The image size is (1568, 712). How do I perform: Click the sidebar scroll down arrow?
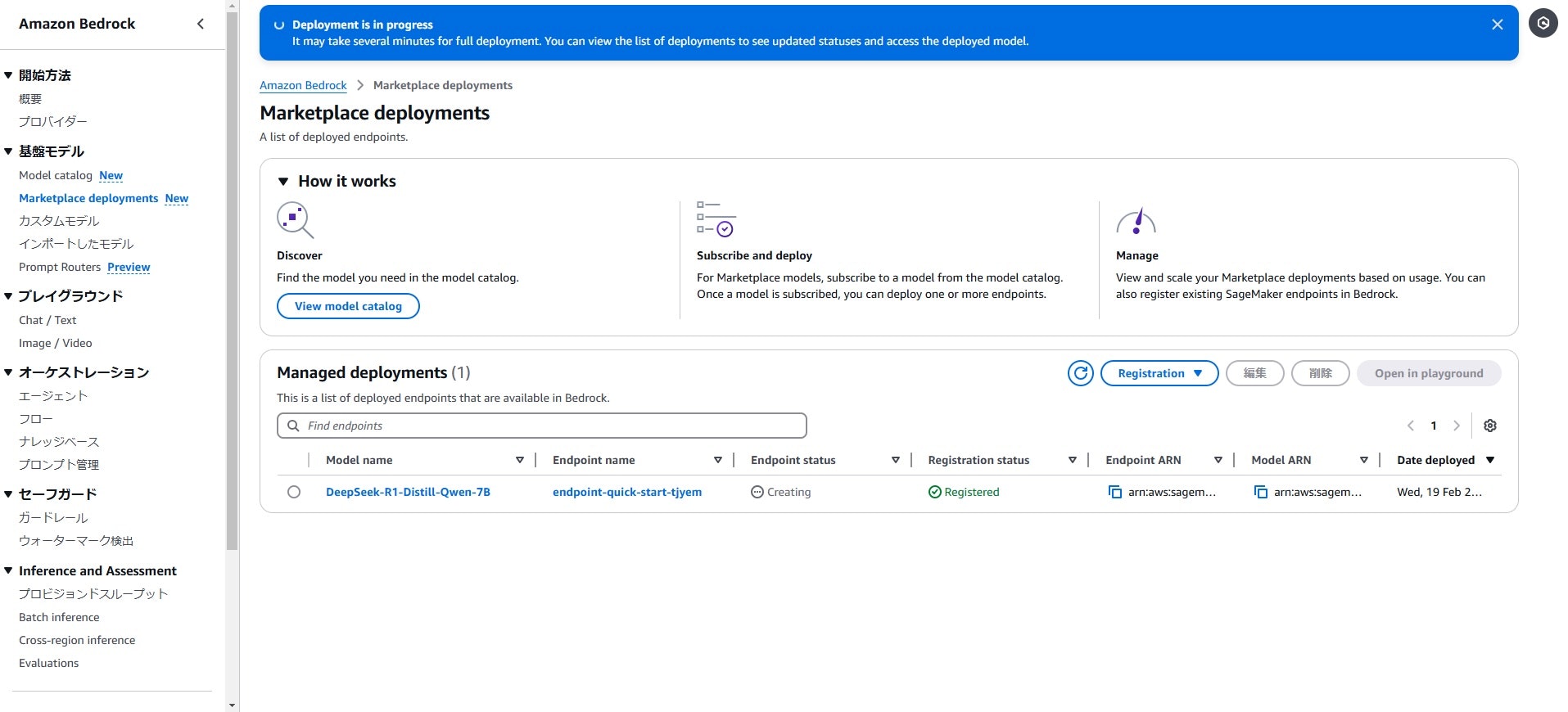coord(233,705)
